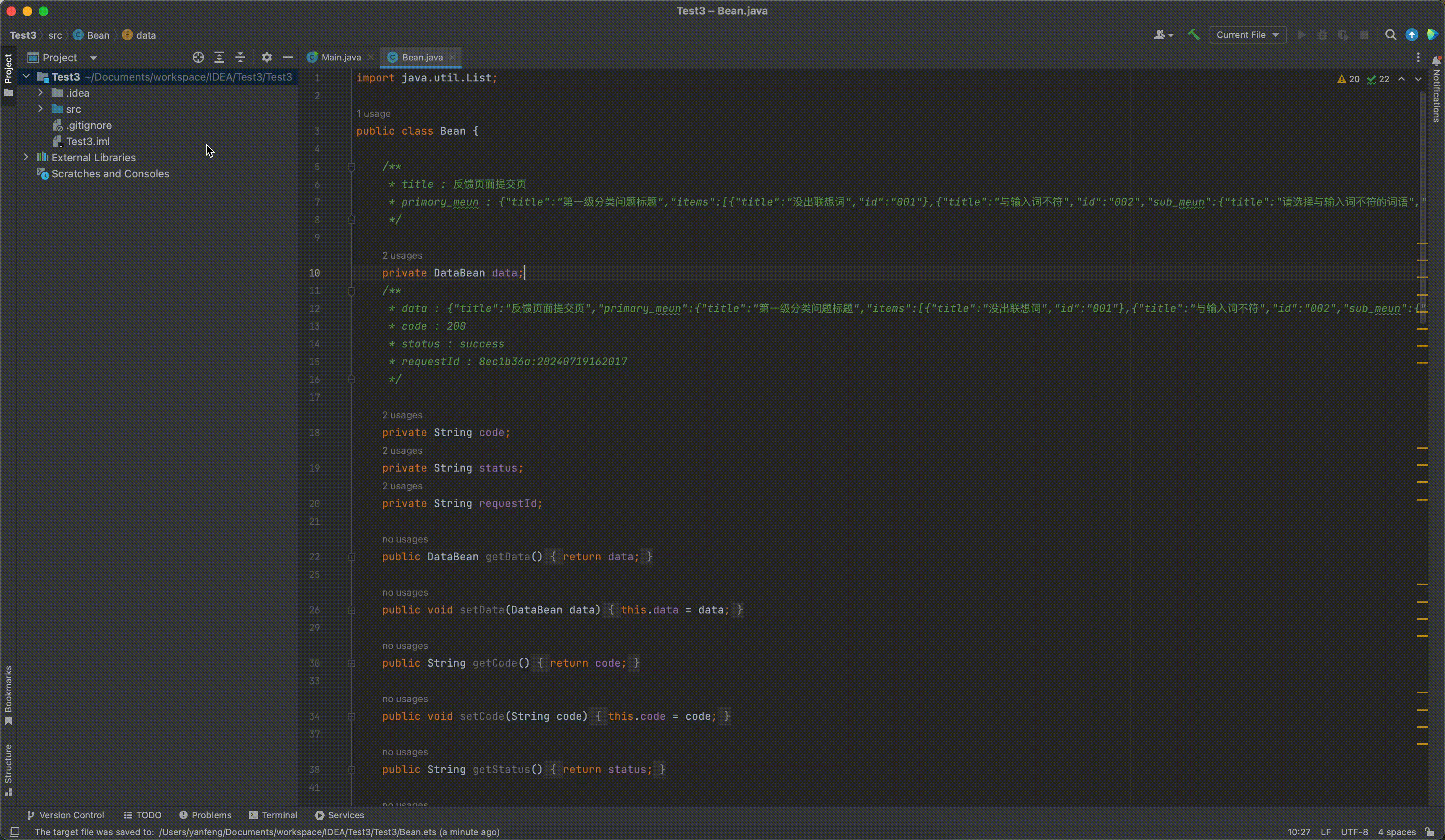
Task: Open Project tool window settings gear
Action: point(267,57)
